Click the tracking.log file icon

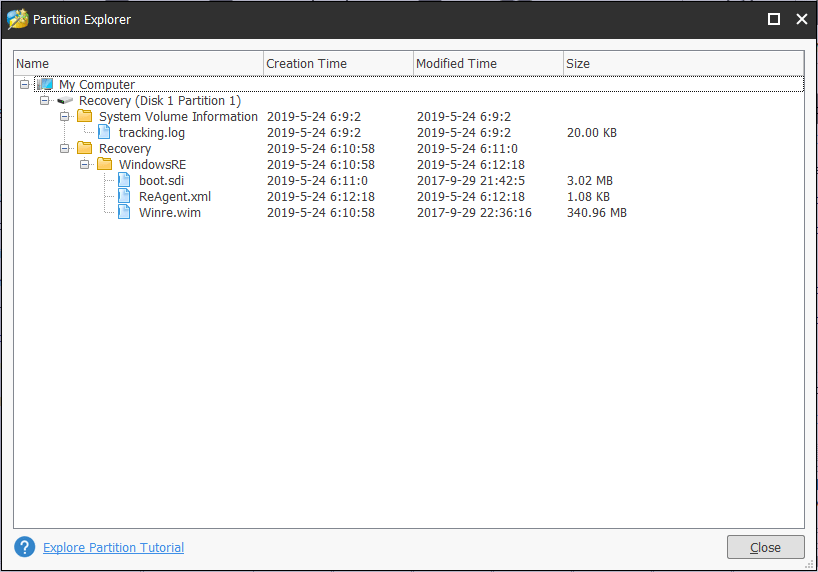pos(104,132)
